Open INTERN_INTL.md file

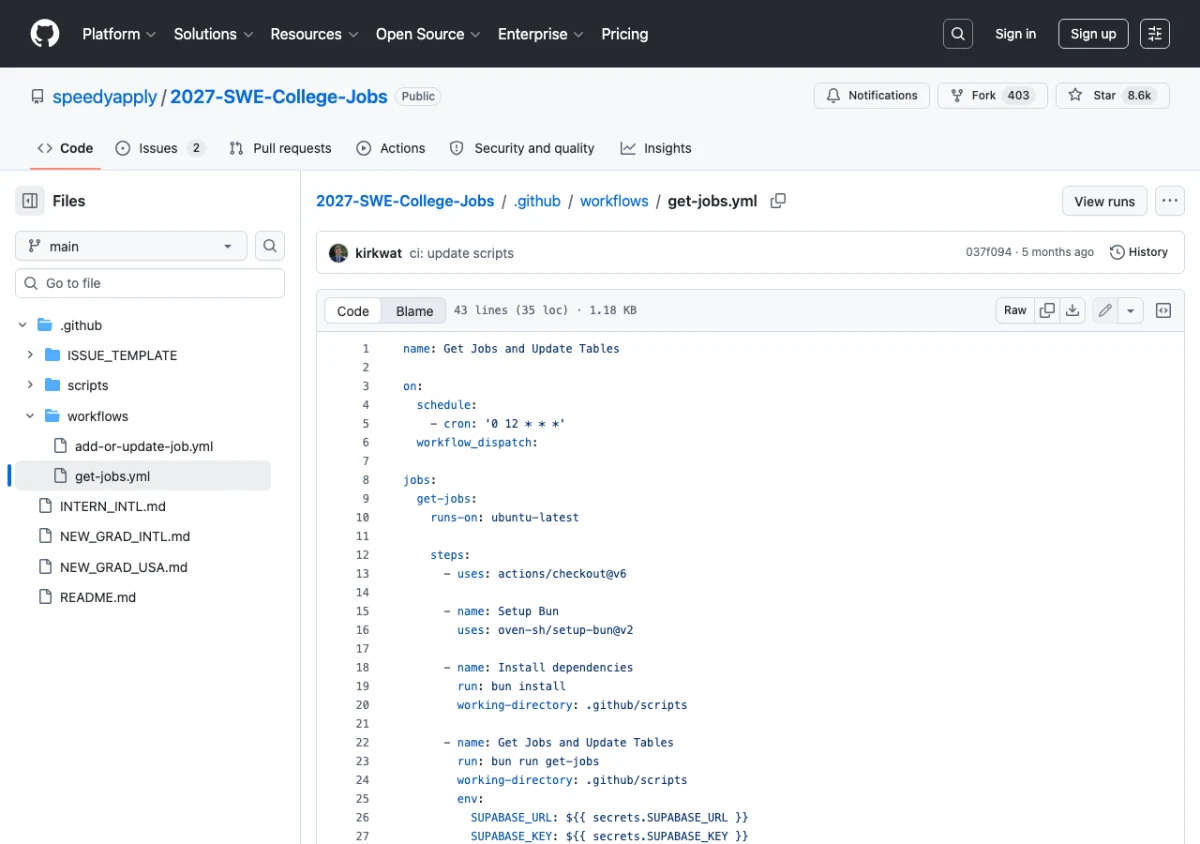click(x=113, y=506)
